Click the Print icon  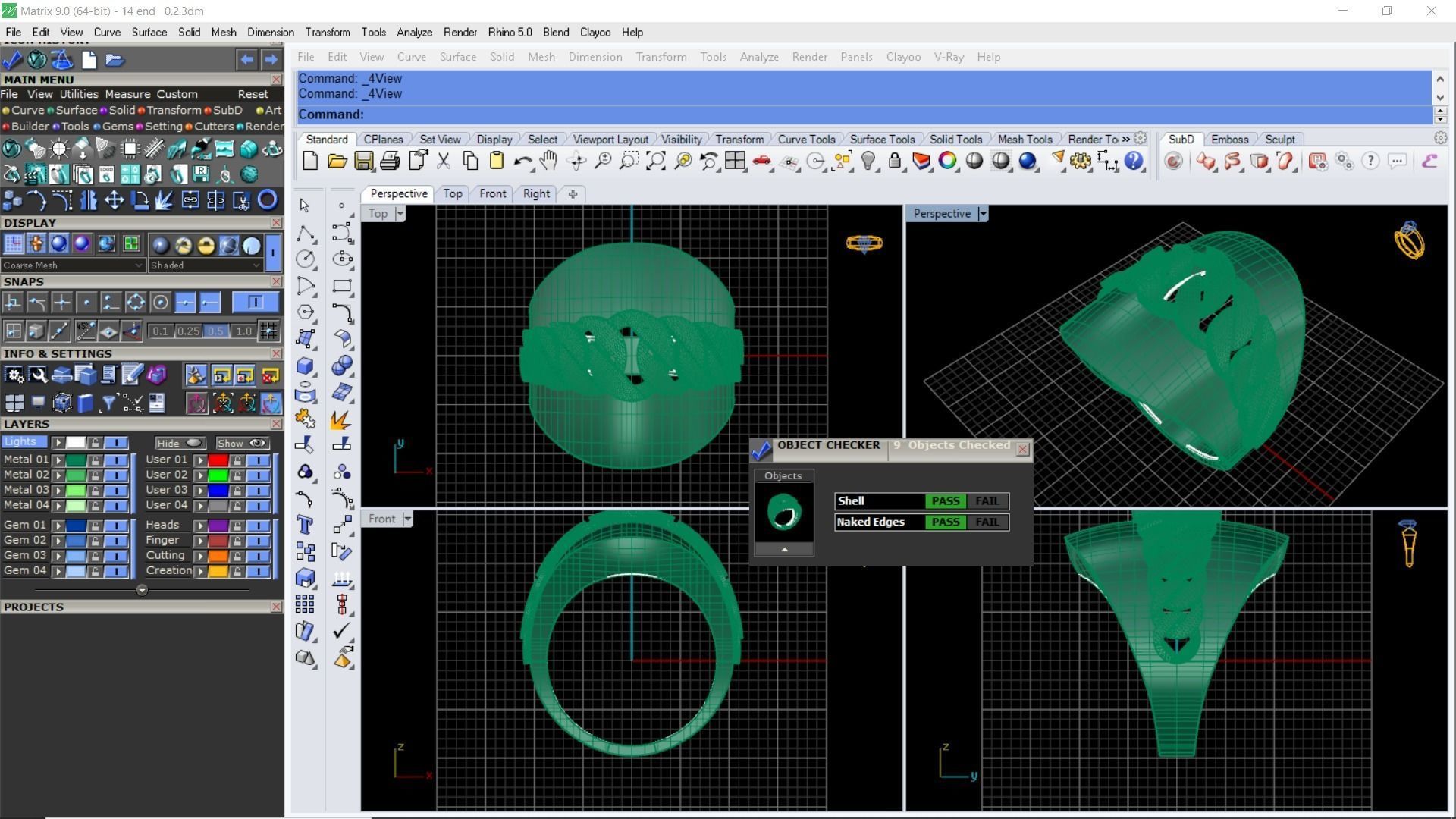coord(390,161)
